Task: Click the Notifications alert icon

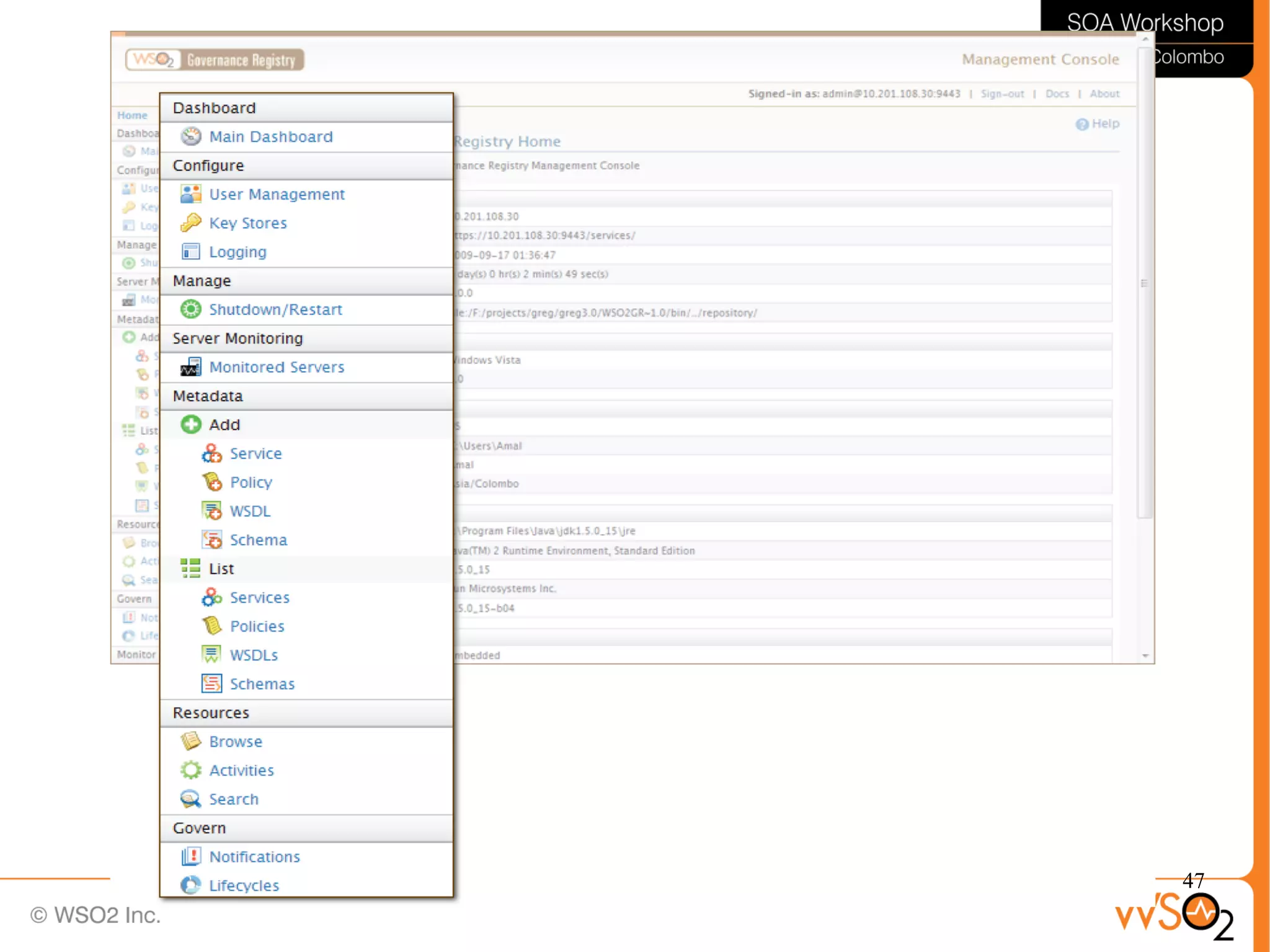Action: [x=191, y=856]
